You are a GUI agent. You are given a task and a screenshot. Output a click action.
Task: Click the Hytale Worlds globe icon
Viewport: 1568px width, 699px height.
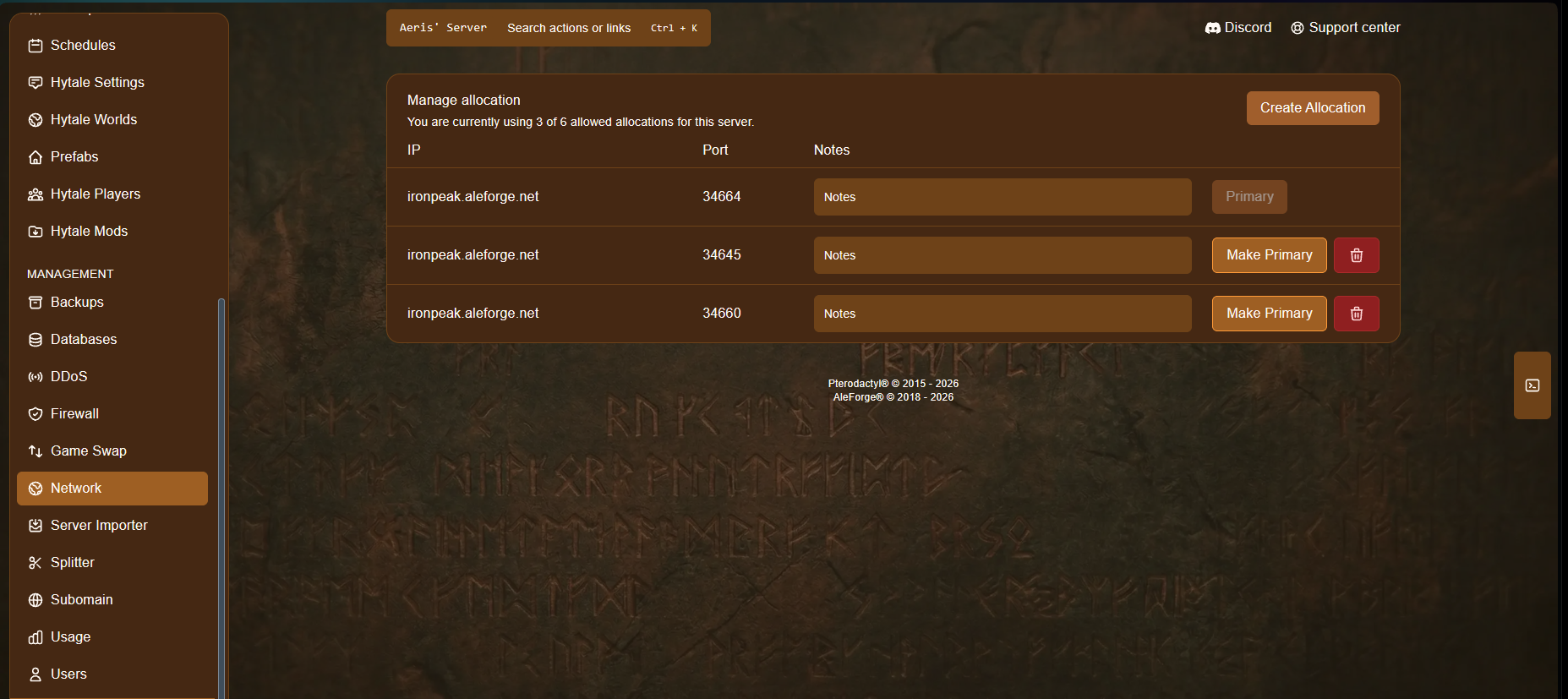pyautogui.click(x=36, y=120)
